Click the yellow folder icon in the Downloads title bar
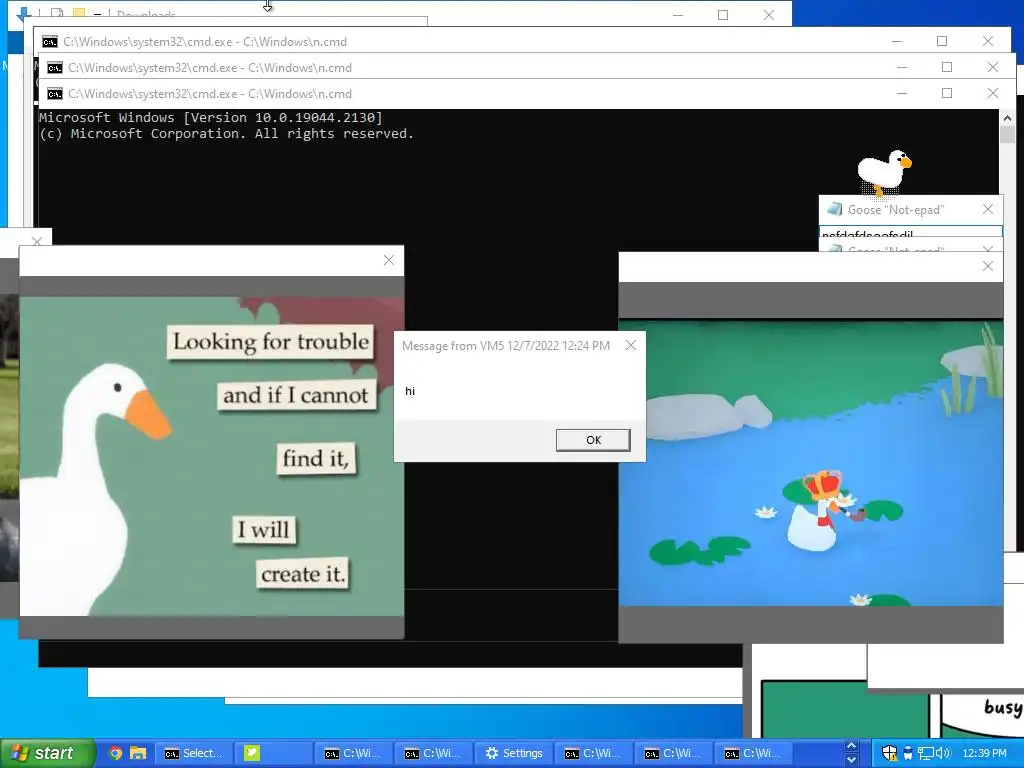The width and height of the screenshot is (1024, 768). pos(79,12)
